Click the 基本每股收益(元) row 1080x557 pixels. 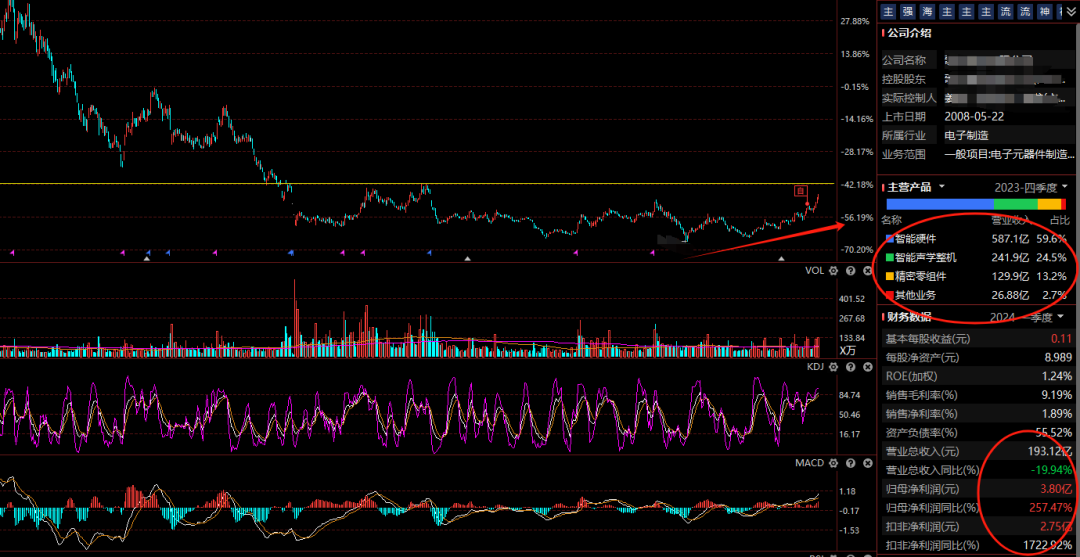click(979, 339)
